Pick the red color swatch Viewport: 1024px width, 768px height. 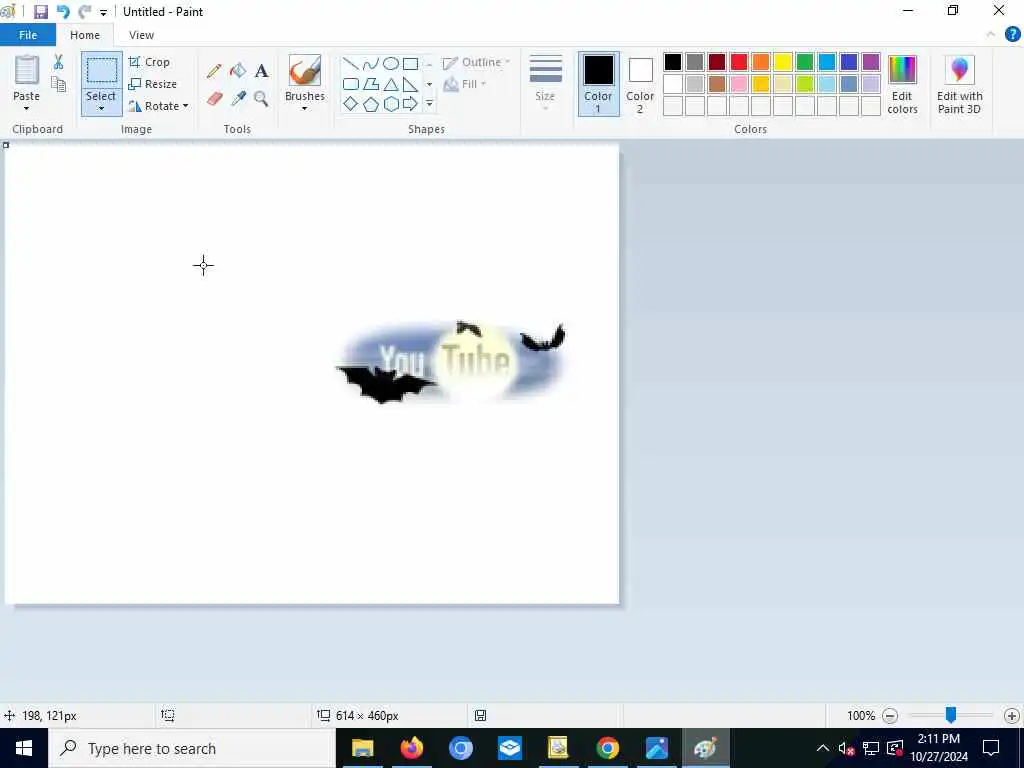tap(739, 62)
